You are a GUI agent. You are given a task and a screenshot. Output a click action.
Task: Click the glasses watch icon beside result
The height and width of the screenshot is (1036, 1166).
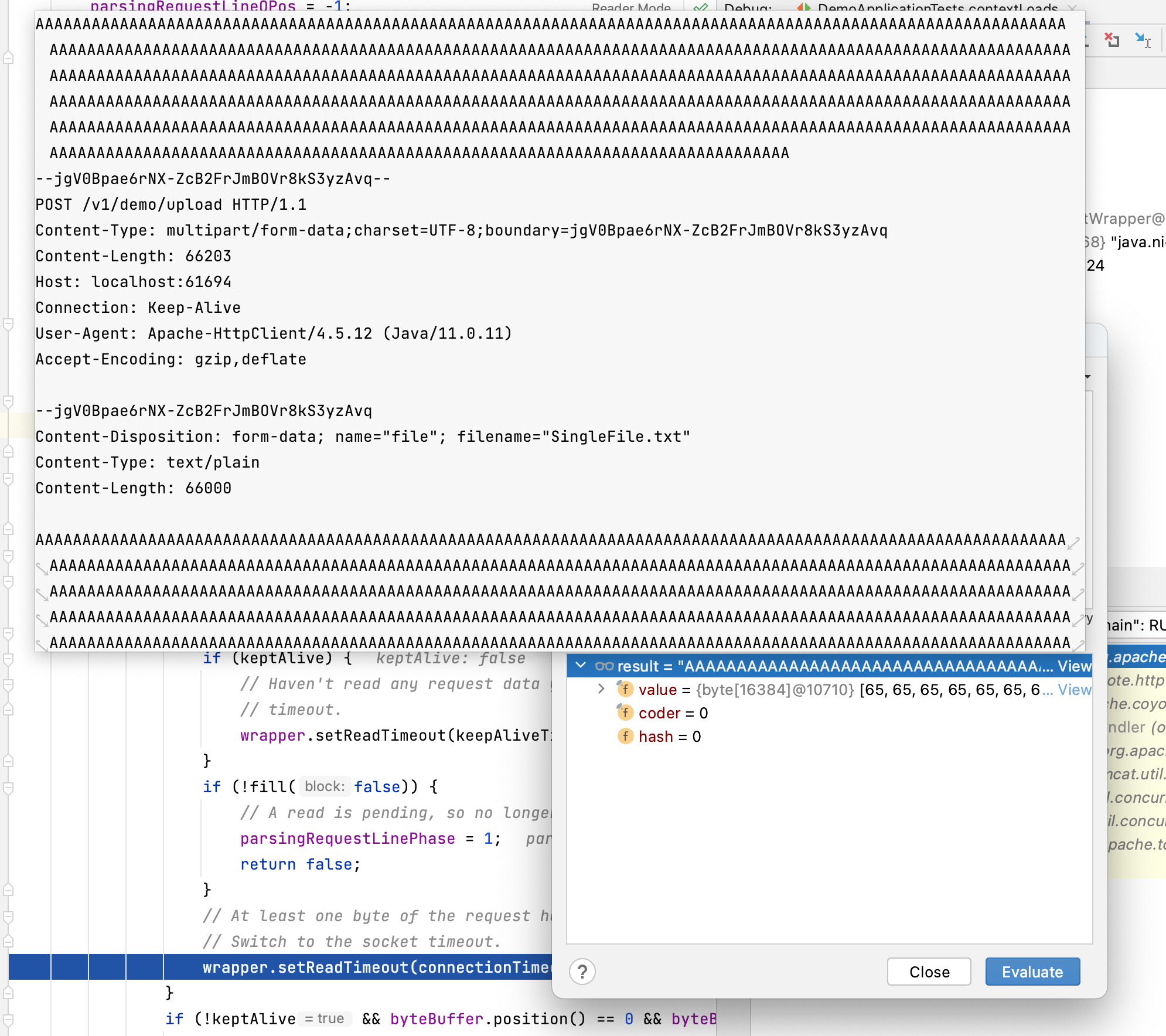[604, 666]
